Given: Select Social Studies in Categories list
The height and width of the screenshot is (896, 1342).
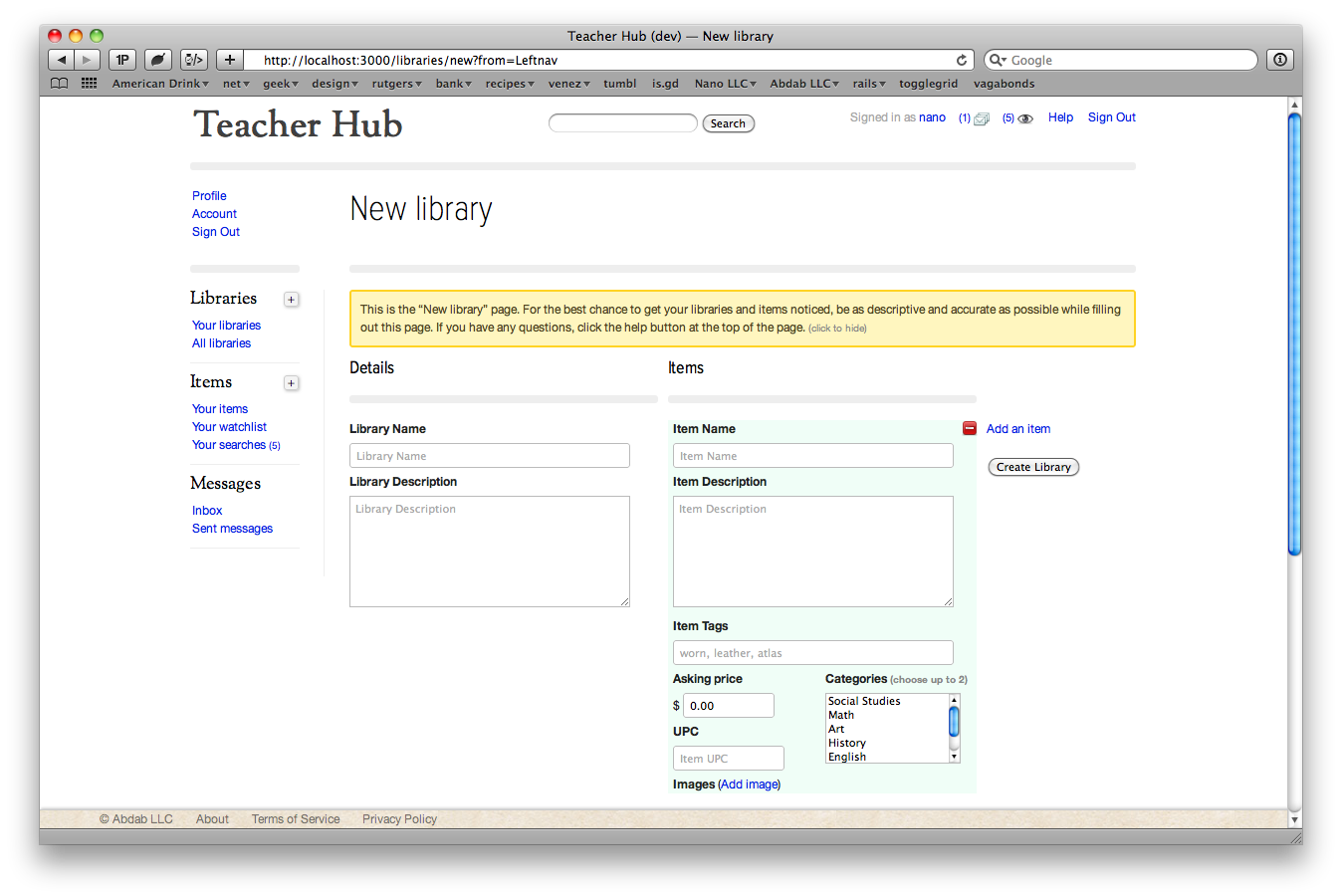Looking at the screenshot, I should (864, 701).
